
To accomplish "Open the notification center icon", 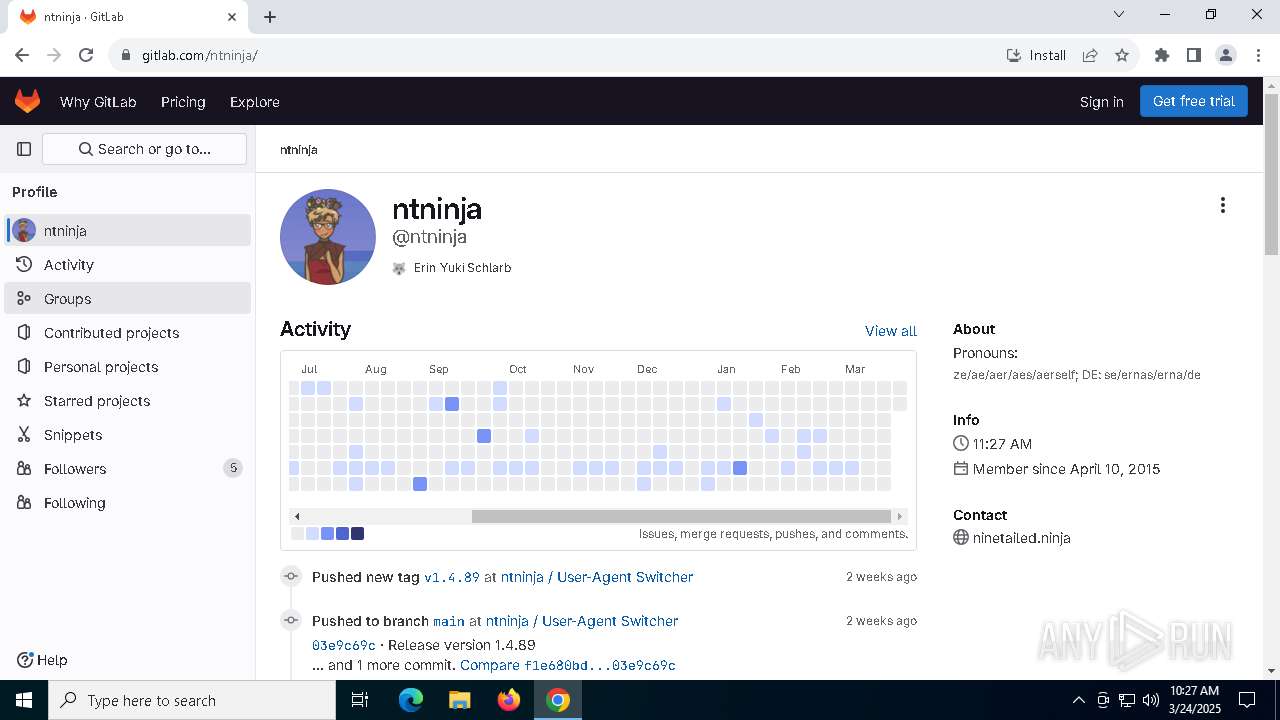I will pos(1247,700).
